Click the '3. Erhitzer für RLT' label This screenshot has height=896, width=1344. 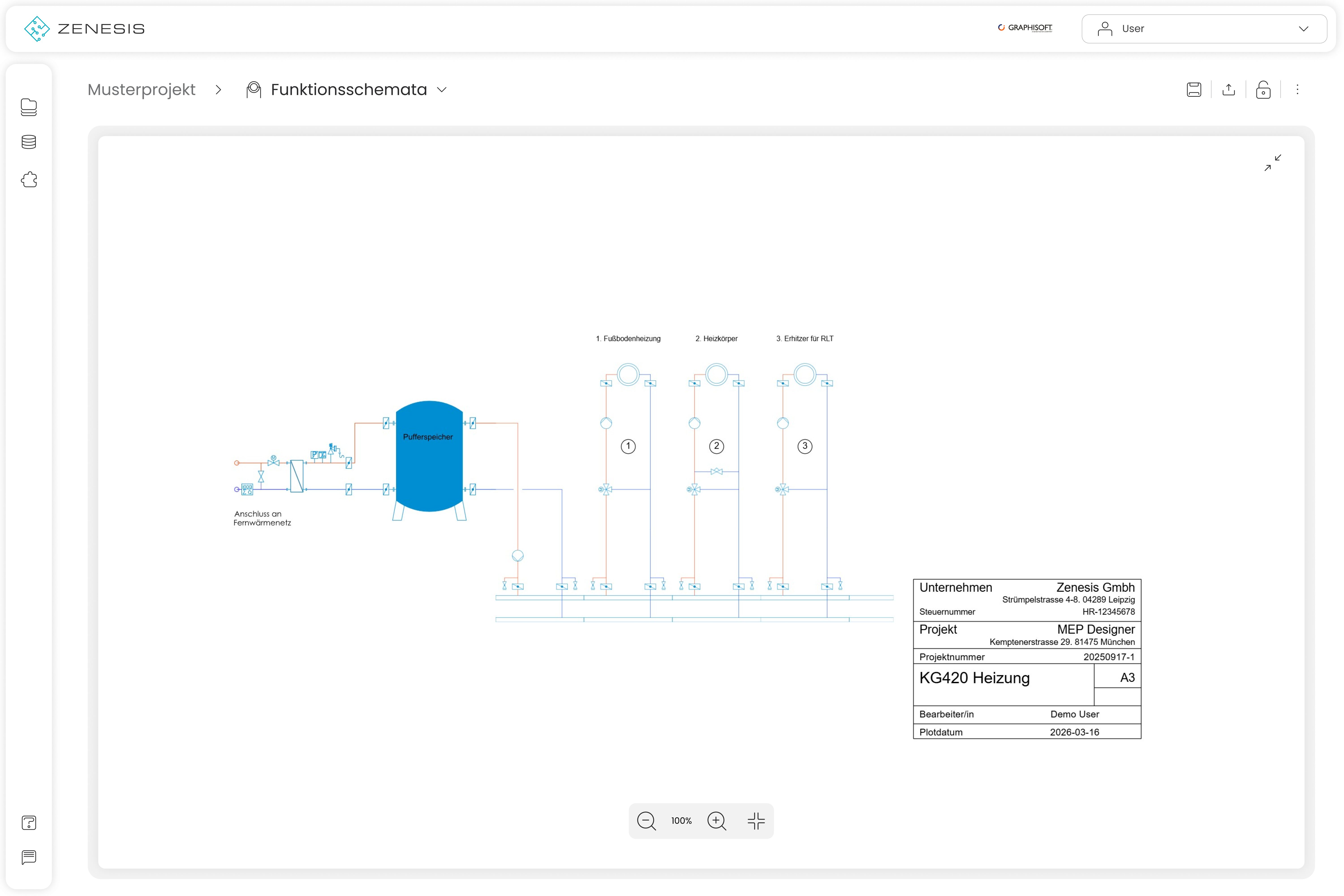tap(805, 339)
